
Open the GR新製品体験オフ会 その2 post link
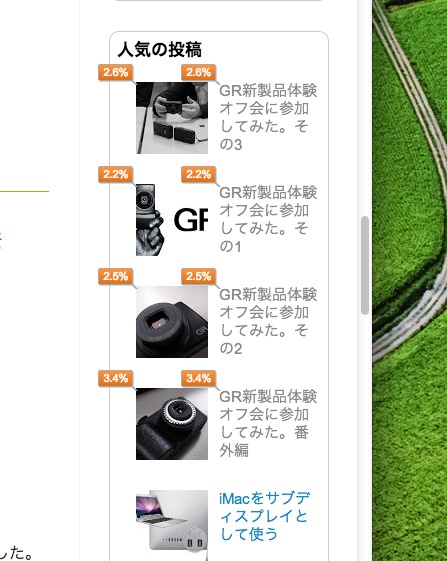pyautogui.click(x=268, y=322)
